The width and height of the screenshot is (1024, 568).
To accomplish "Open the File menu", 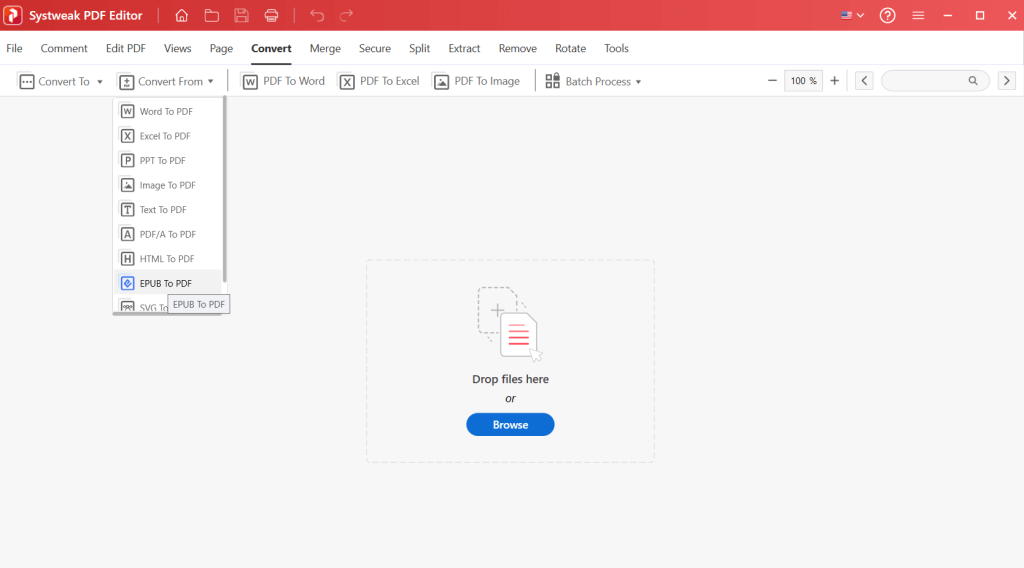I will pyautogui.click(x=14, y=48).
